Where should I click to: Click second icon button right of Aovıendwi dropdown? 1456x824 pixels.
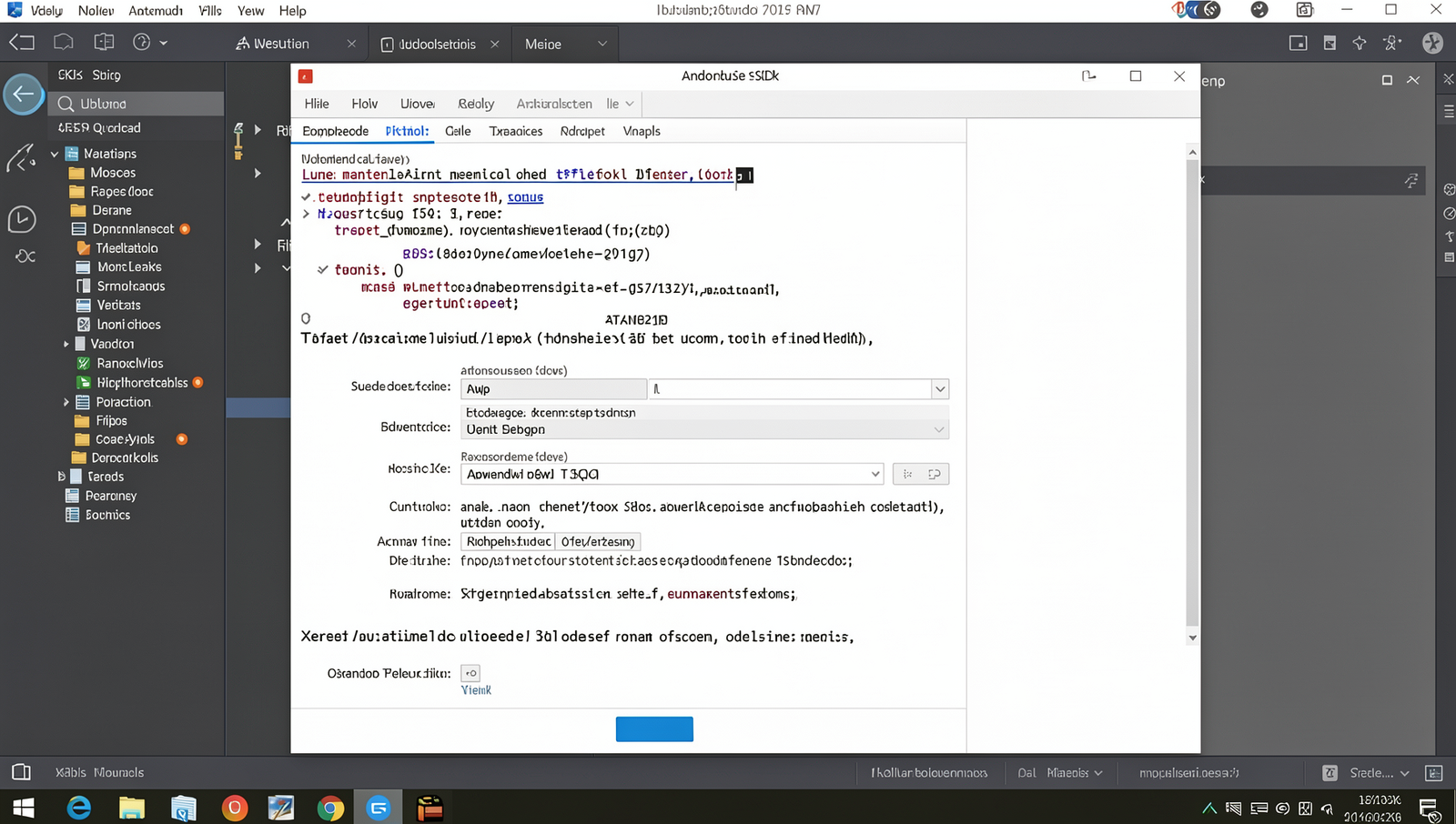(x=935, y=474)
